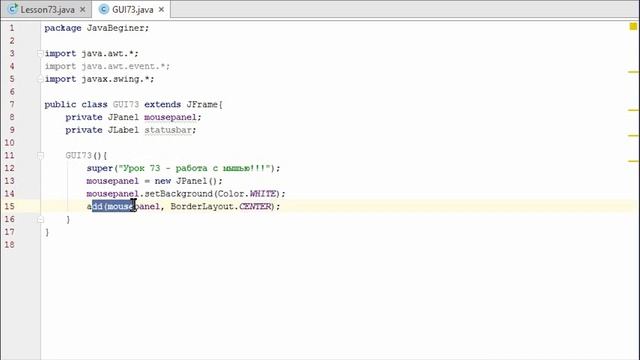Click the greyed 'import java.awt.event.*;' line
This screenshot has height=360, width=640.
[107, 66]
